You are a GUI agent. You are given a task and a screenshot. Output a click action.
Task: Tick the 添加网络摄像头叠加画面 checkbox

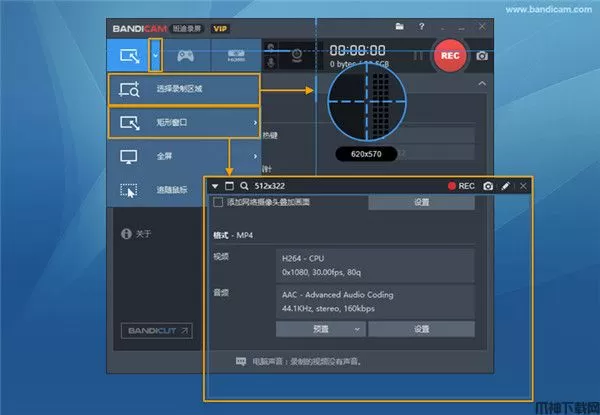[x=218, y=202]
